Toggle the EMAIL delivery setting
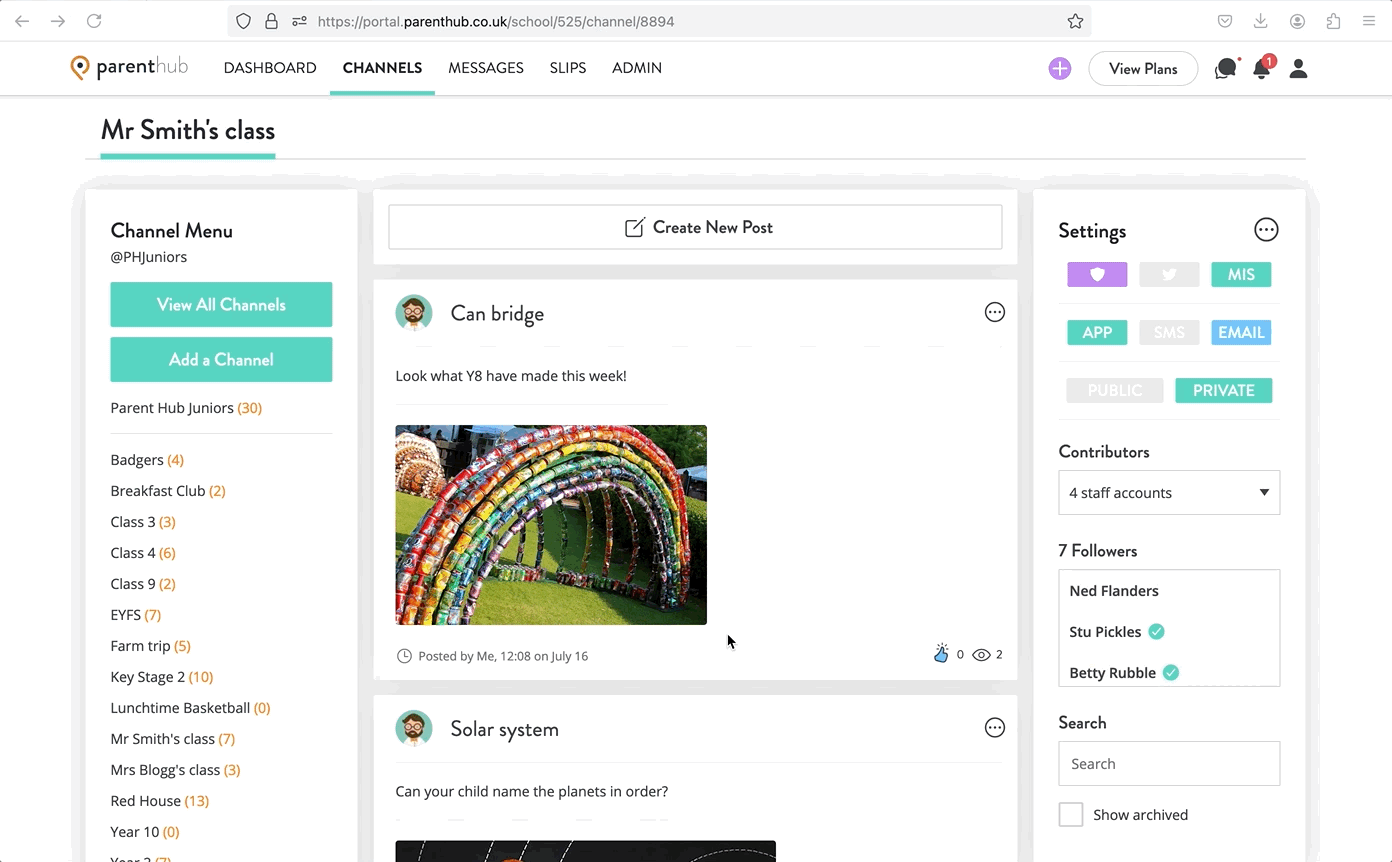The height and width of the screenshot is (862, 1392). tap(1241, 332)
